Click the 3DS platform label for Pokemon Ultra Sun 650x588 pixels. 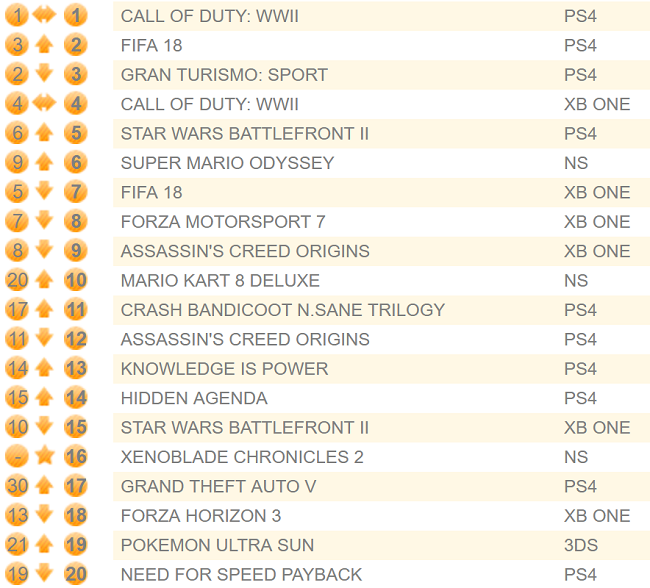(581, 546)
